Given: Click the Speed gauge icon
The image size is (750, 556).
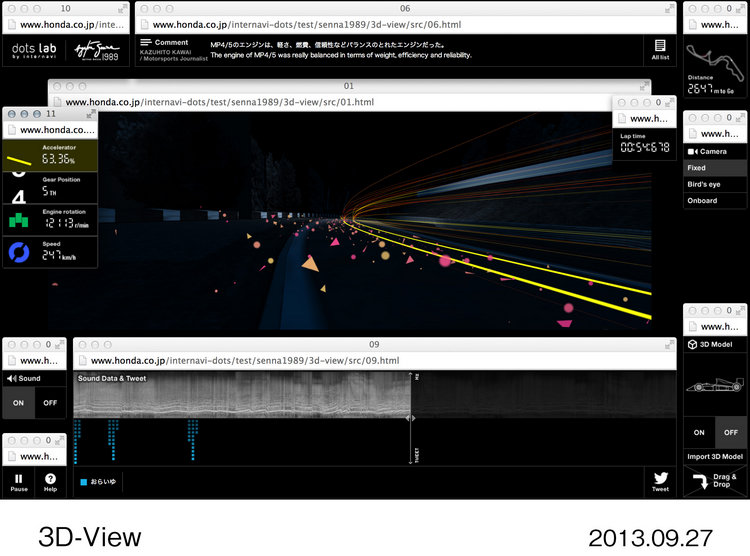Looking at the screenshot, I should (20, 252).
